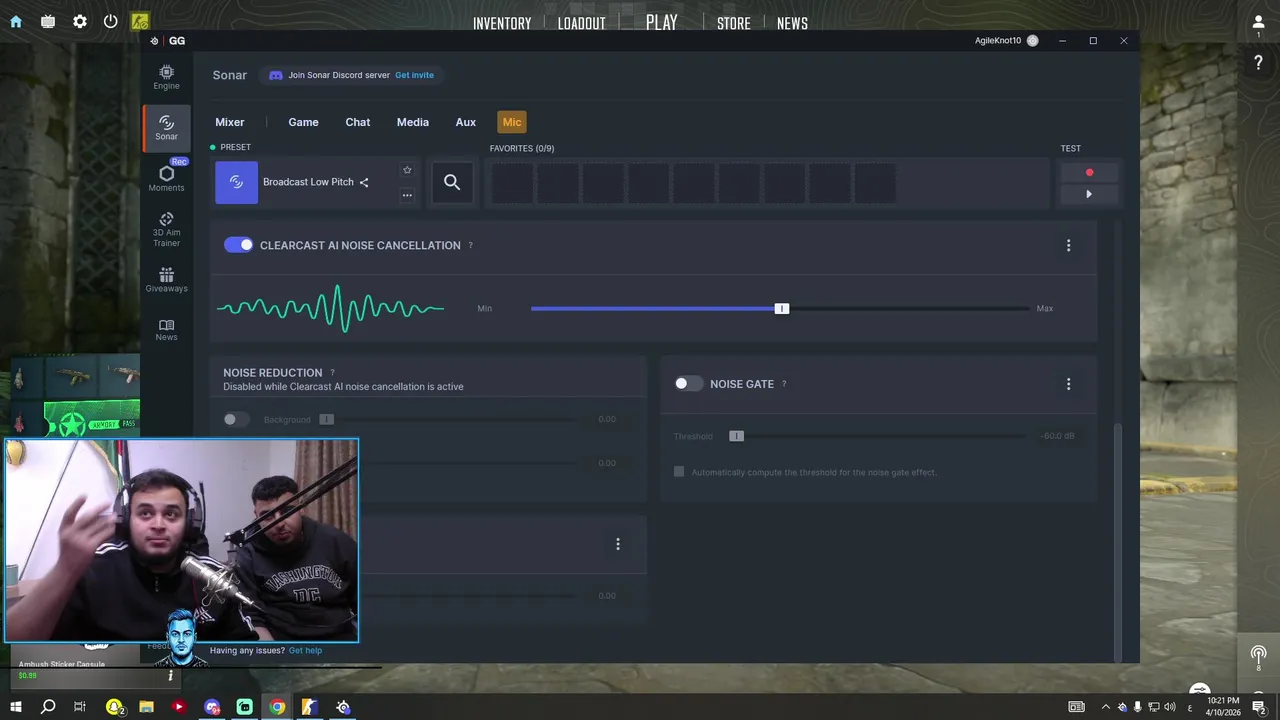Favorite the current preset with the star

coord(407,170)
